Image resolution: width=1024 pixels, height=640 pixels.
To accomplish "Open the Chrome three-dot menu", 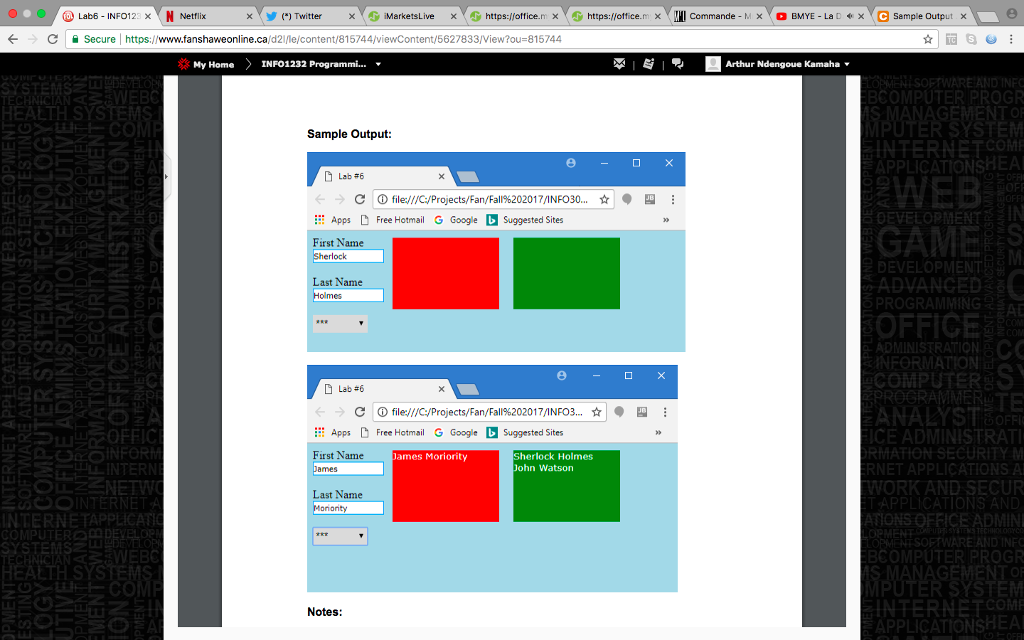I will pos(1011,39).
